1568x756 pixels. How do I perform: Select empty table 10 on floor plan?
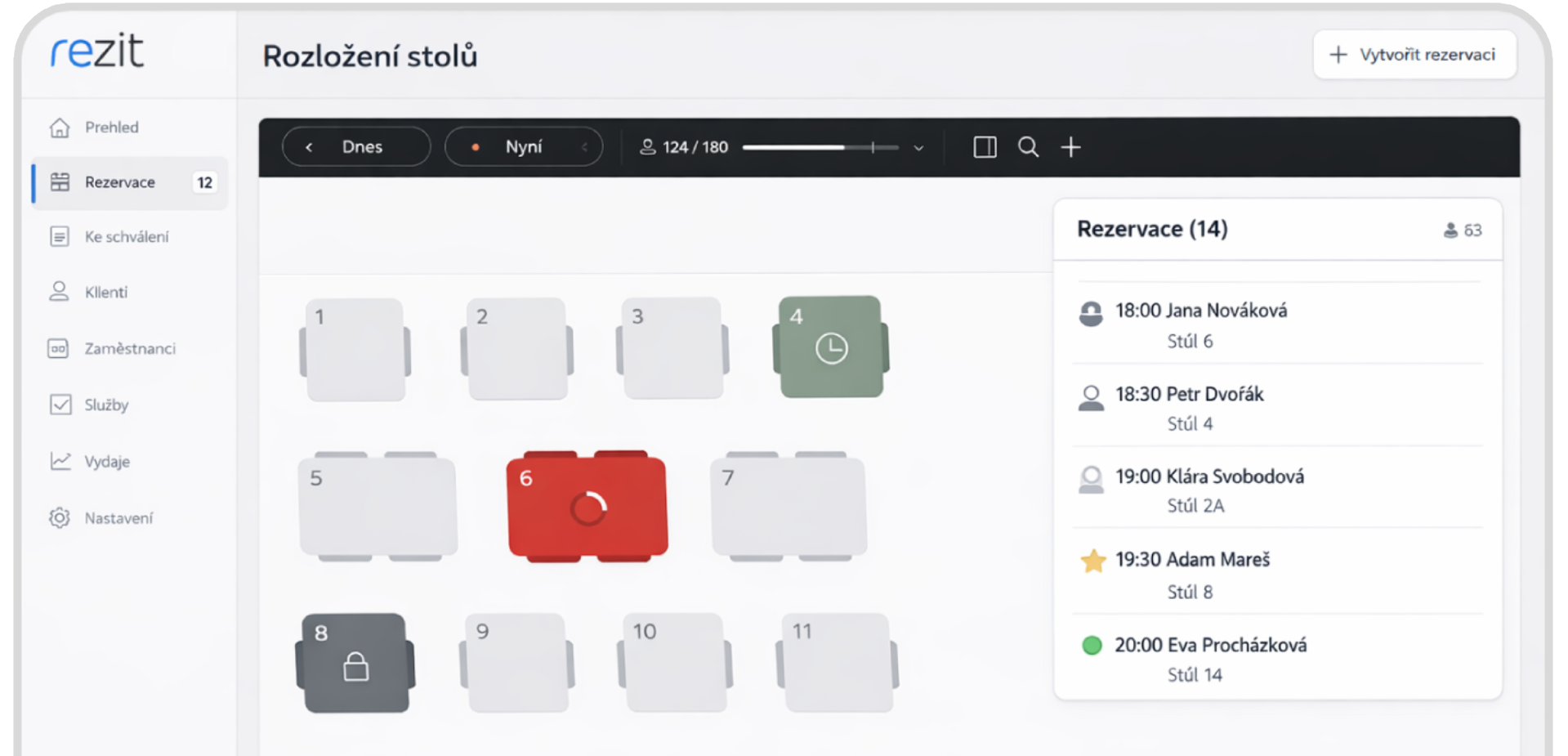point(674,664)
